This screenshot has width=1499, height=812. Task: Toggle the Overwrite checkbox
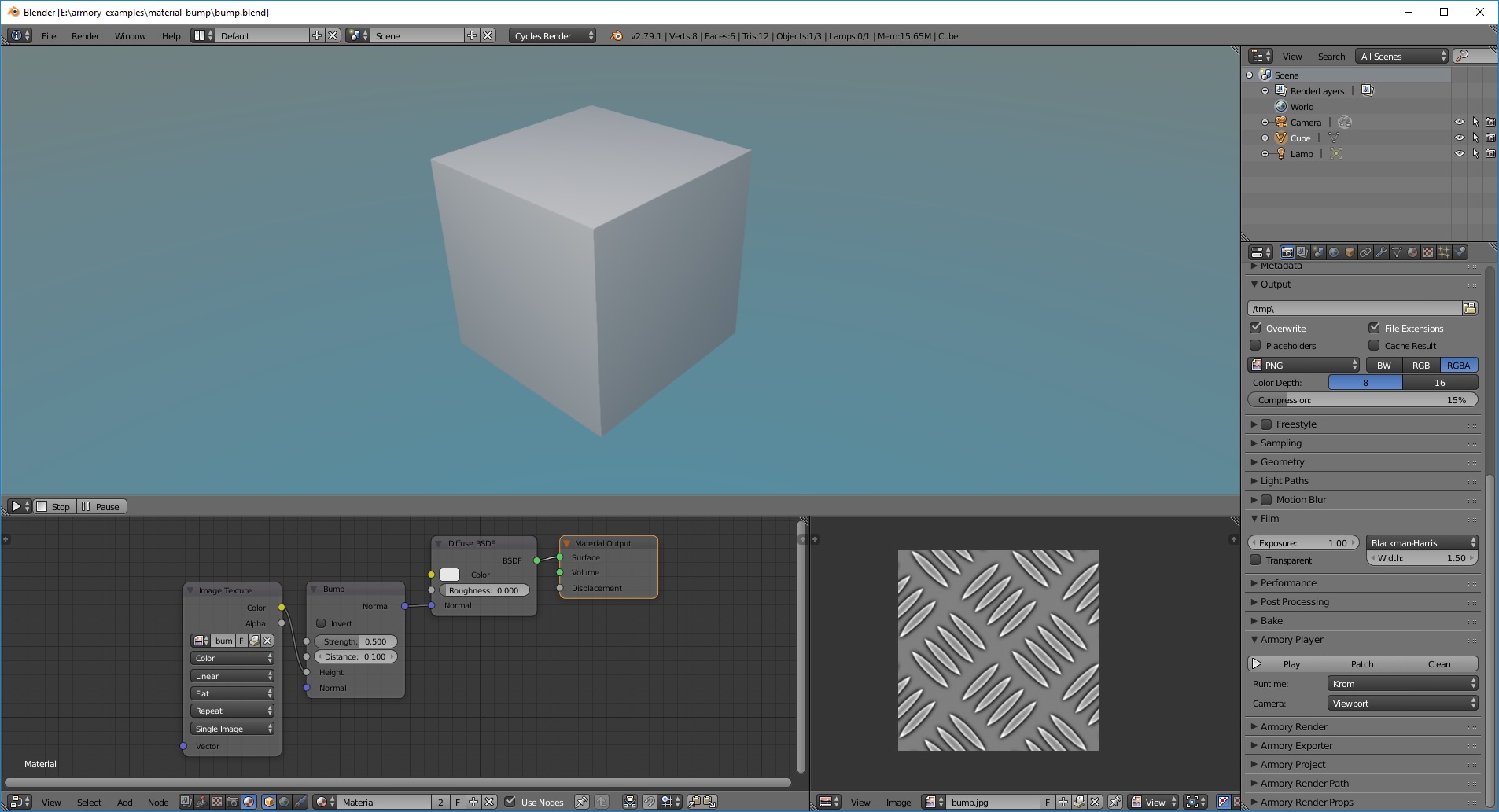tap(1256, 328)
